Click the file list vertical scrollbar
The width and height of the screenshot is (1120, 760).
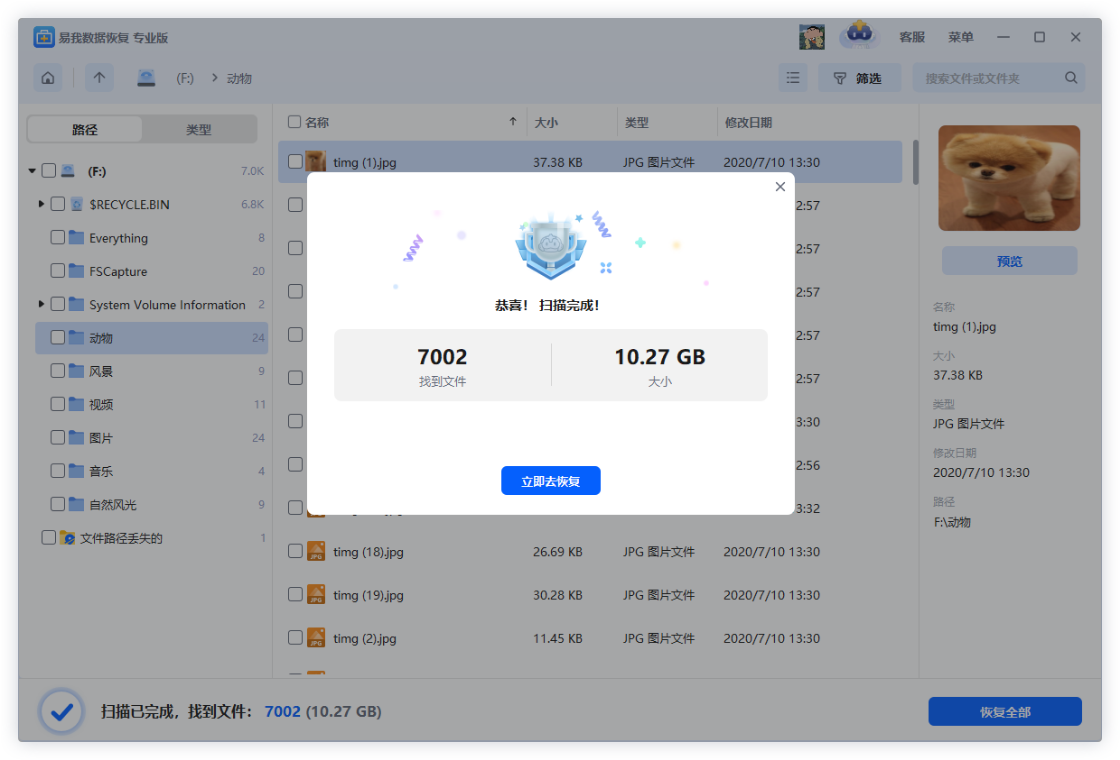point(914,162)
